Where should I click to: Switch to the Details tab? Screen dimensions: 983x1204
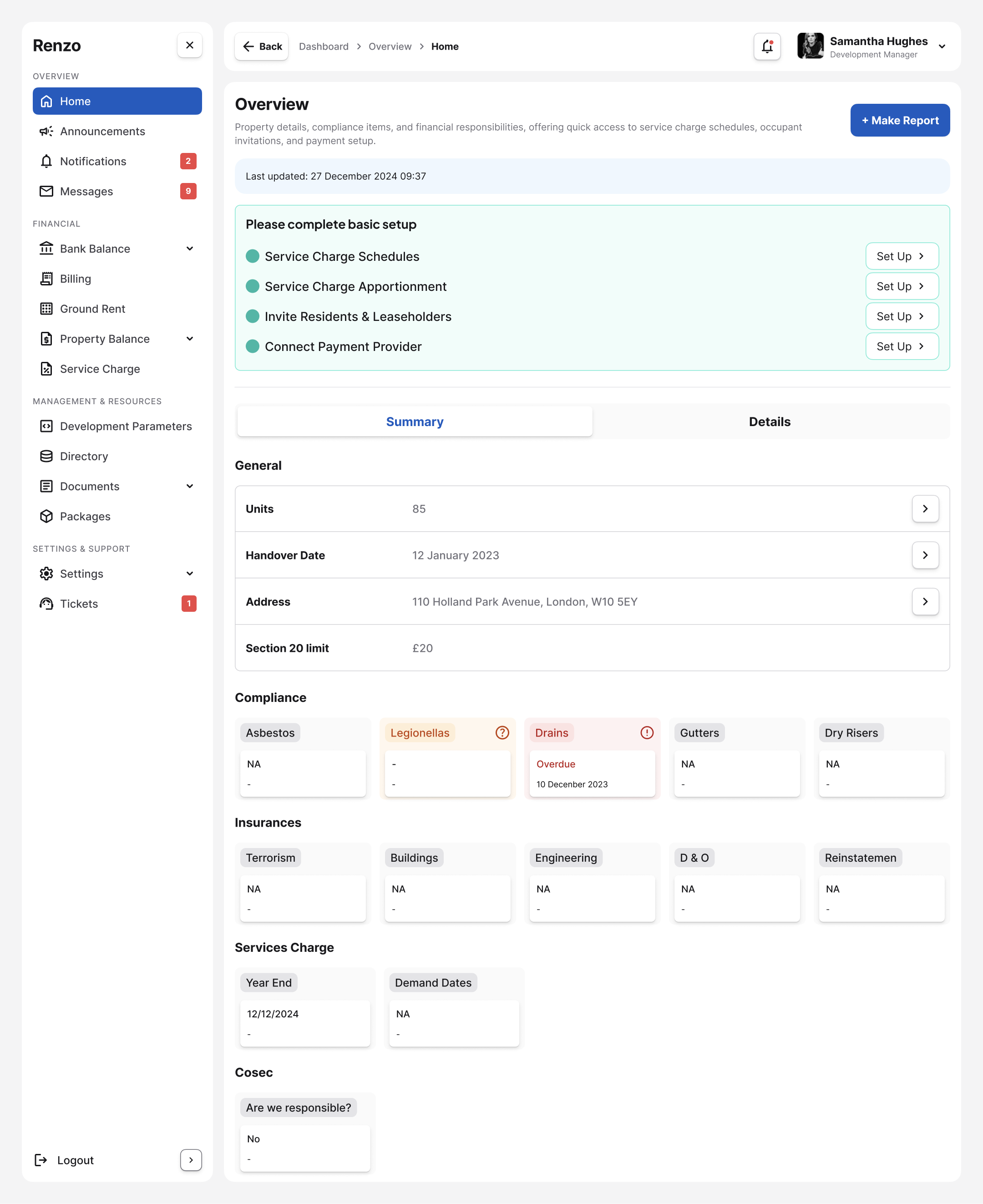(769, 422)
